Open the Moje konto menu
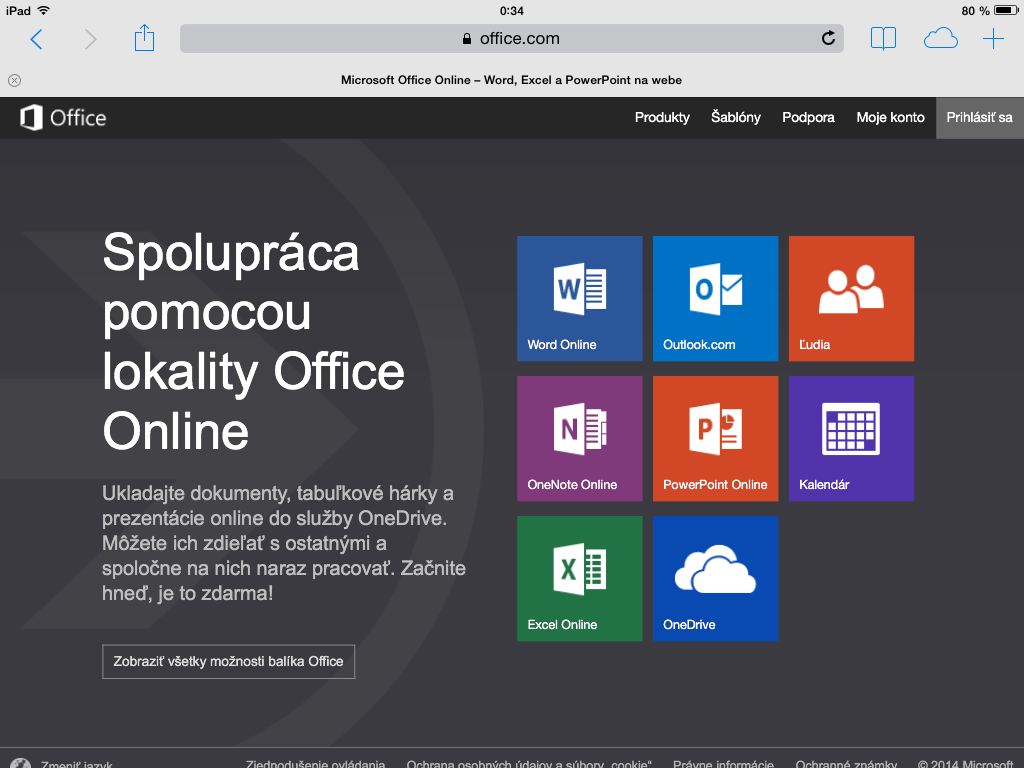Viewport: 1024px width, 768px height. pyautogui.click(x=890, y=118)
